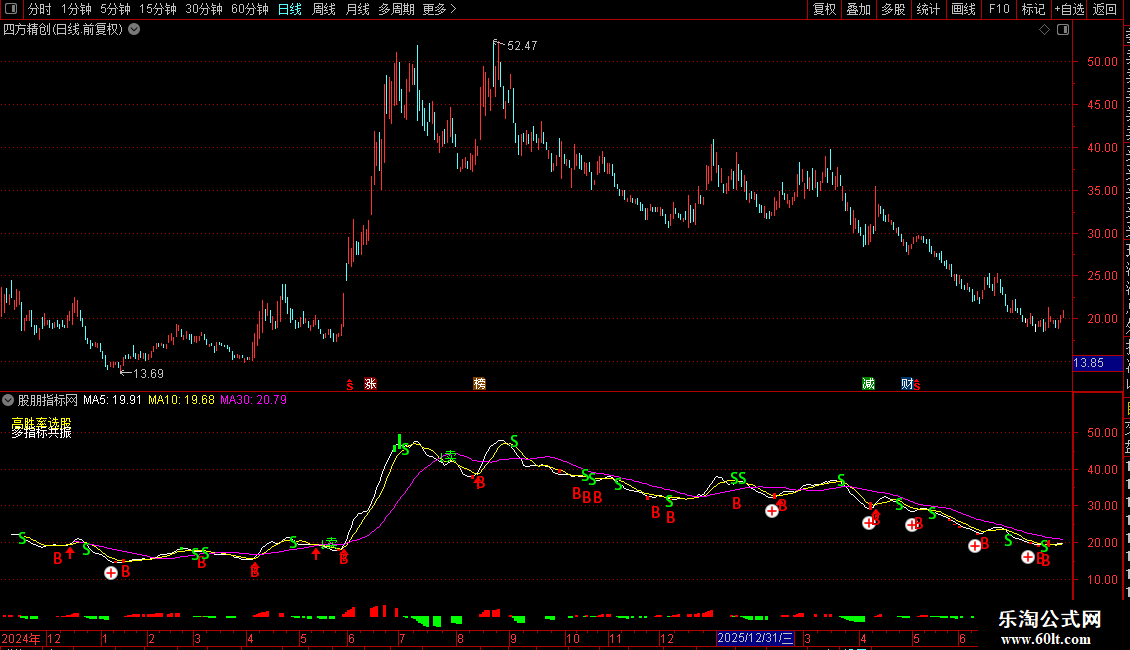
Task: Click the highlighted 13.85 price tag
Action: pos(1097,363)
